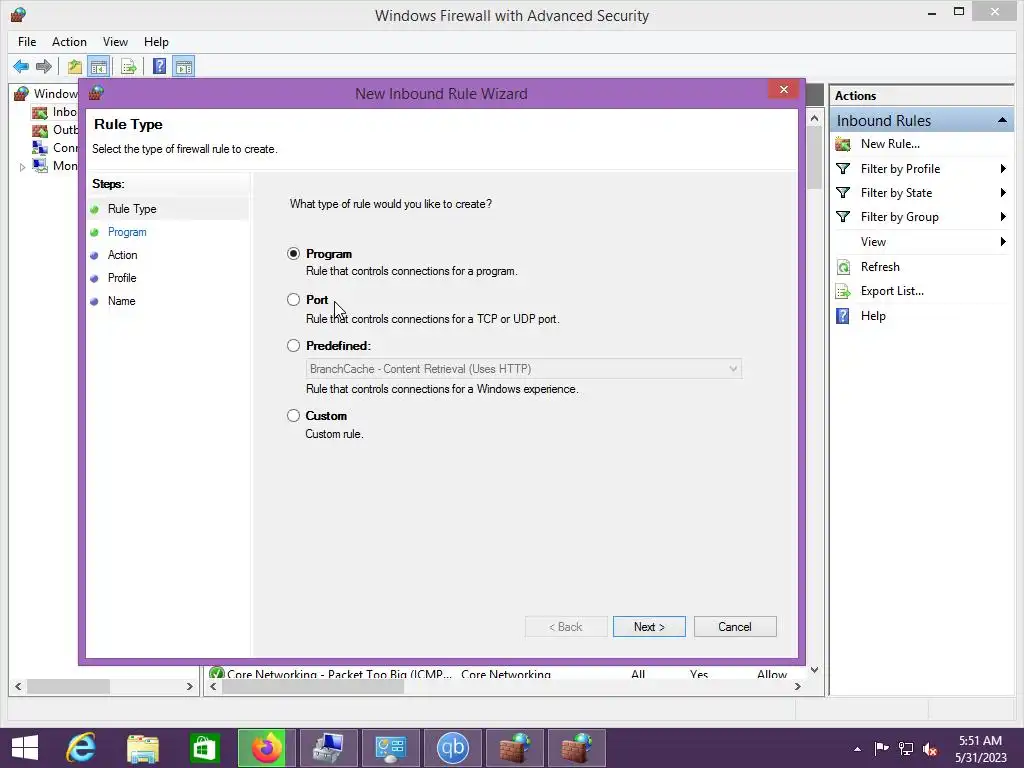Viewport: 1024px width, 768px height.
Task: Close the New Inbound Rule Wizard dialog
Action: pyautogui.click(x=784, y=89)
